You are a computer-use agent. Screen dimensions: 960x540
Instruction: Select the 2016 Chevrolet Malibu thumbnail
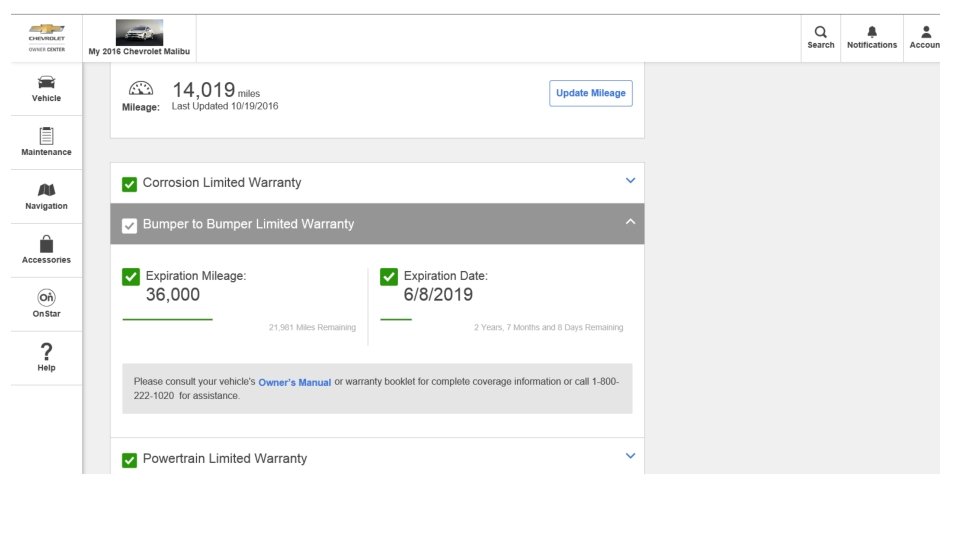tap(139, 32)
